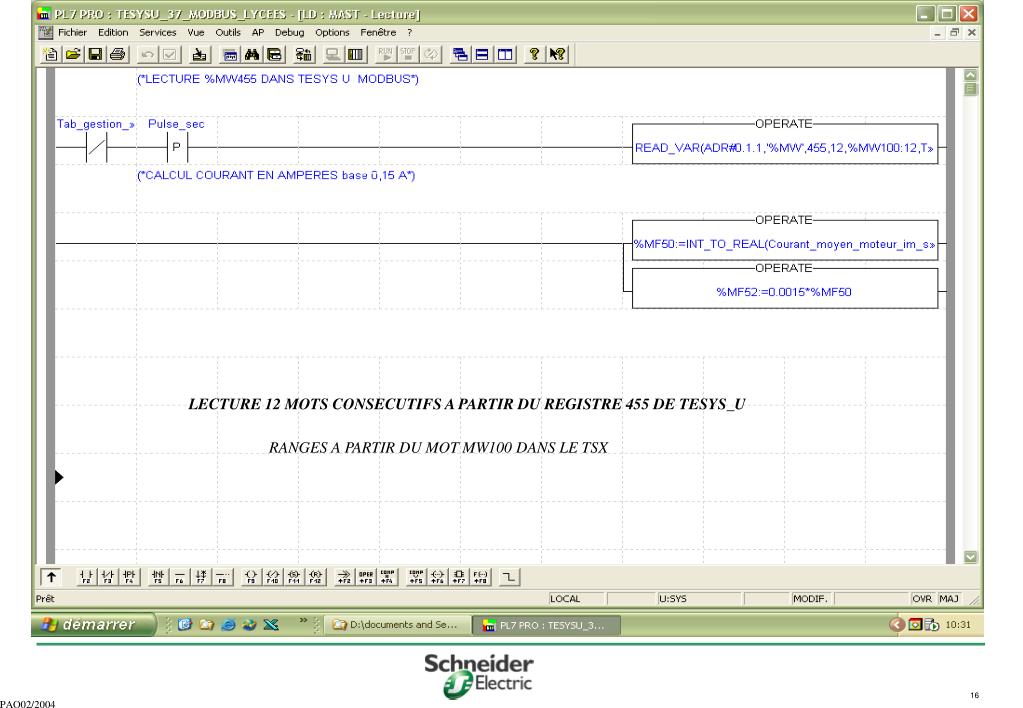Viewport: 1023px width, 708px height.
Task: Tile windows horizontally with toolbar icon
Action: [482, 55]
